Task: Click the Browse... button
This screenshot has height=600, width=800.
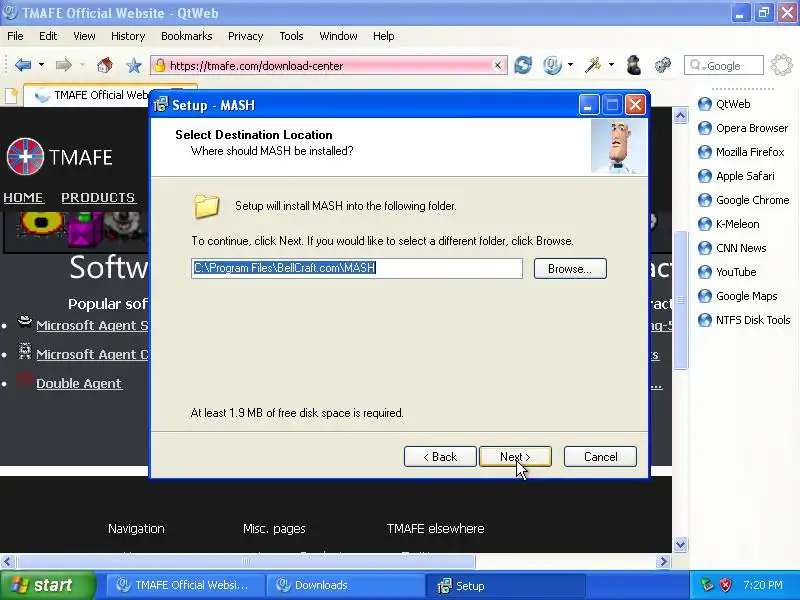Action: pos(570,268)
